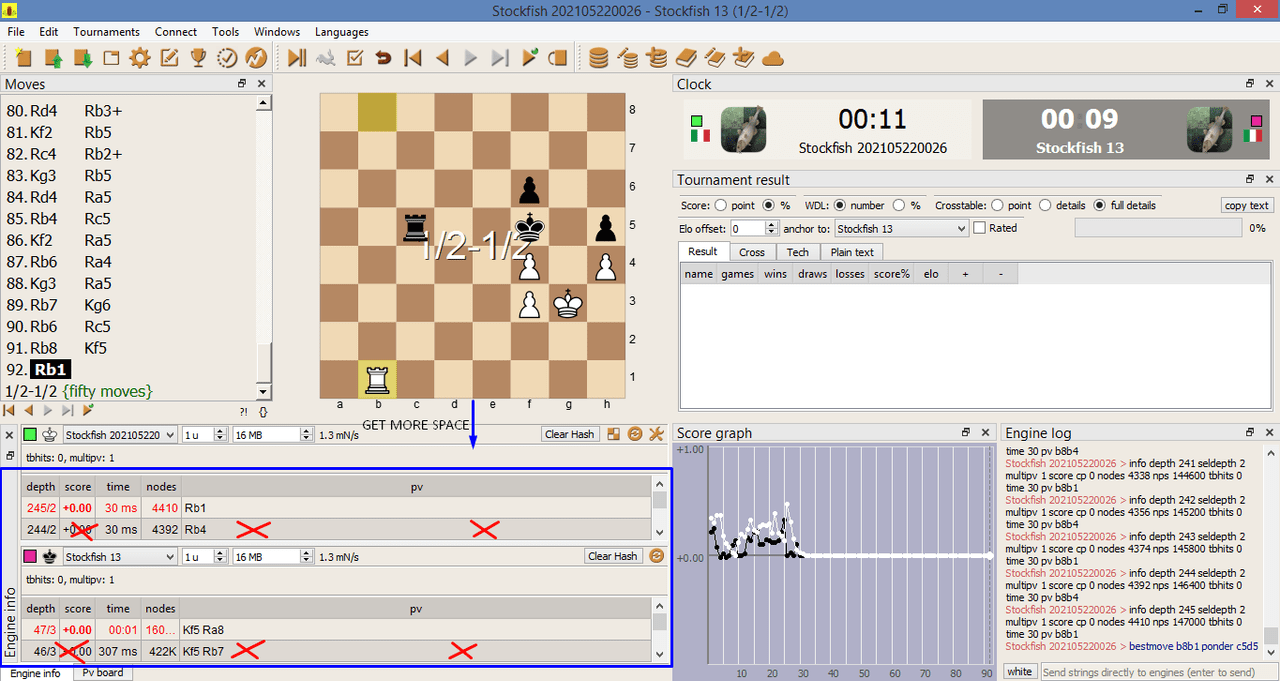Click the copy text button
Image resolution: width=1280 pixels, height=681 pixels.
click(1248, 205)
